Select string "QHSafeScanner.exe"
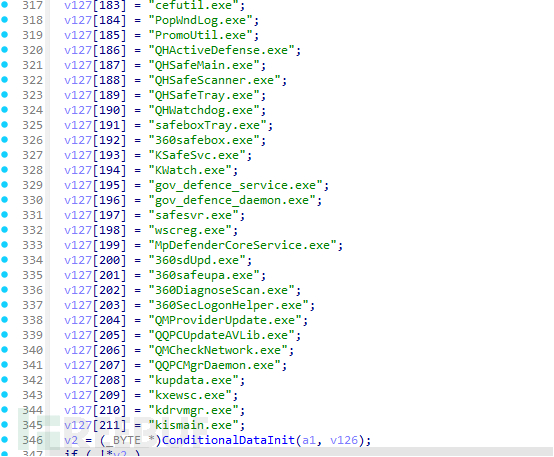Viewport: 554px width, 457px height. point(214,80)
